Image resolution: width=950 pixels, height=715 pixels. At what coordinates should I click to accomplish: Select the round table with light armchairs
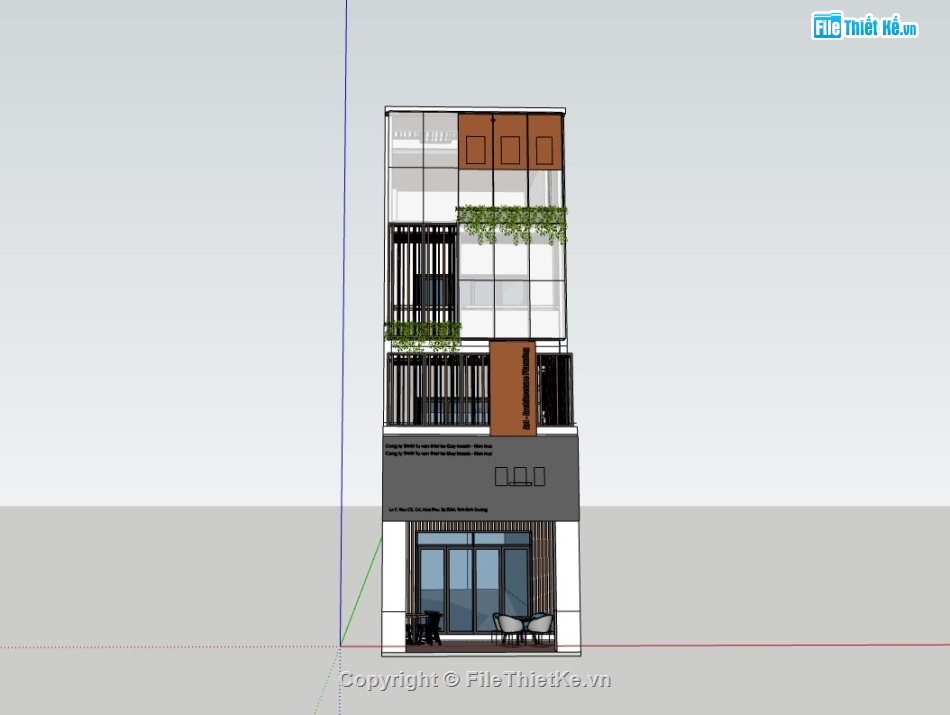(523, 628)
